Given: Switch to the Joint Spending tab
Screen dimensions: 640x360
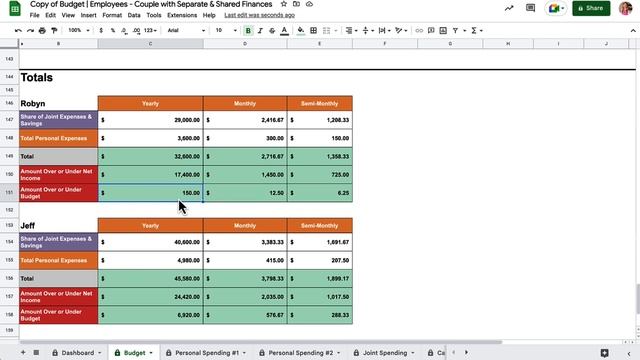Looking at the screenshot, I should pos(384,353).
